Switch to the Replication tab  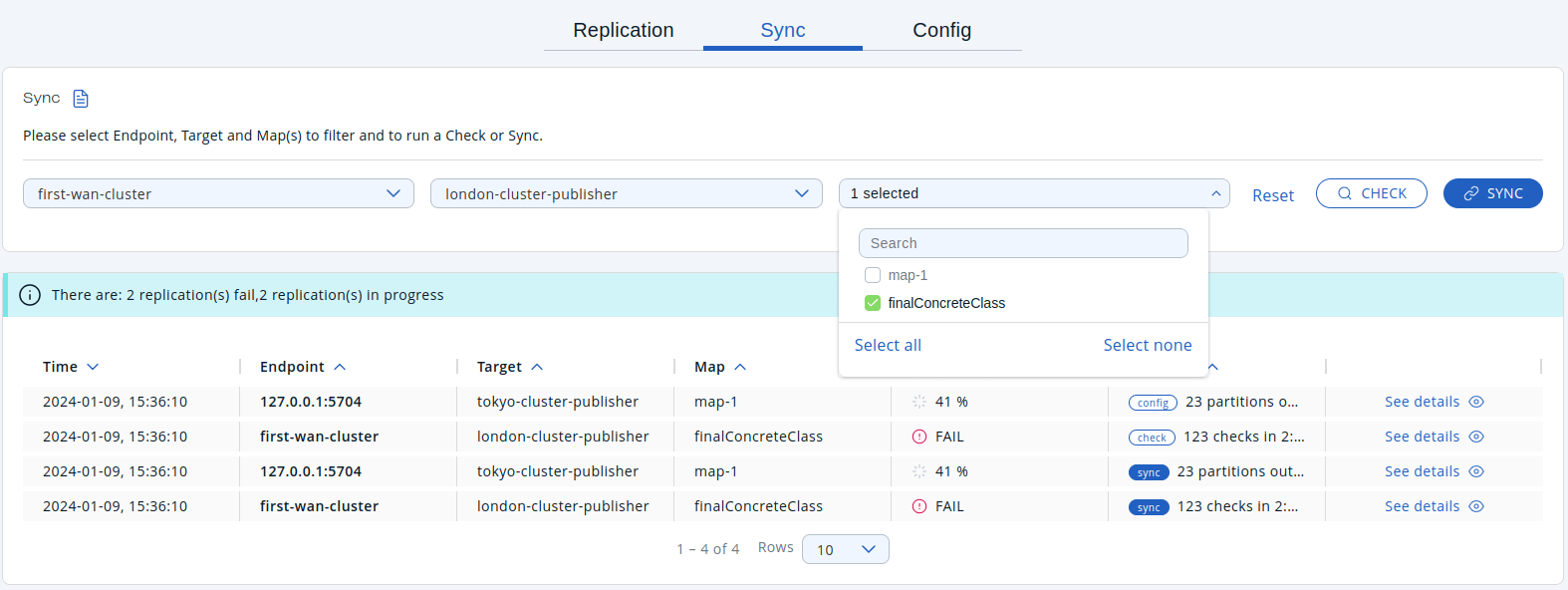(624, 30)
